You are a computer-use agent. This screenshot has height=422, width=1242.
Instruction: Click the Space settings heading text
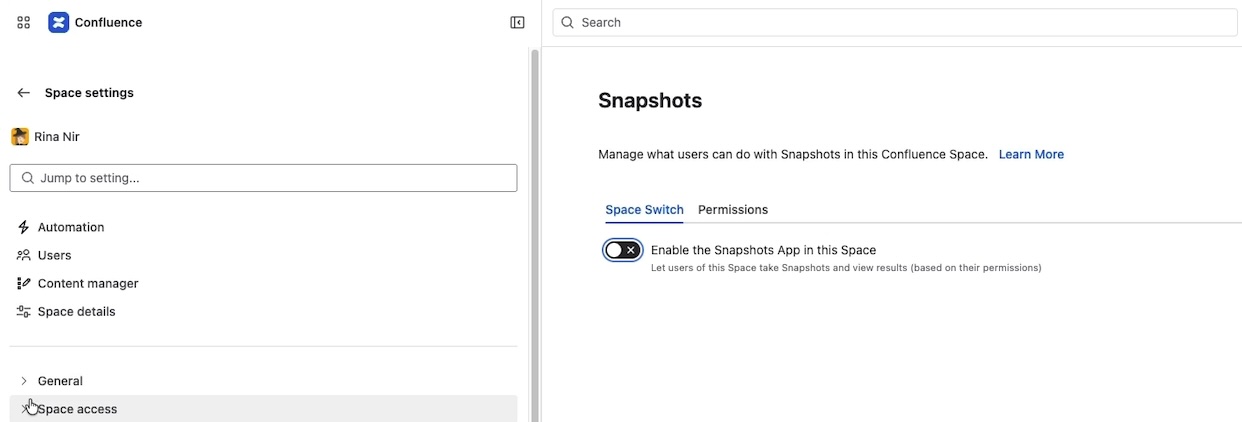[89, 93]
